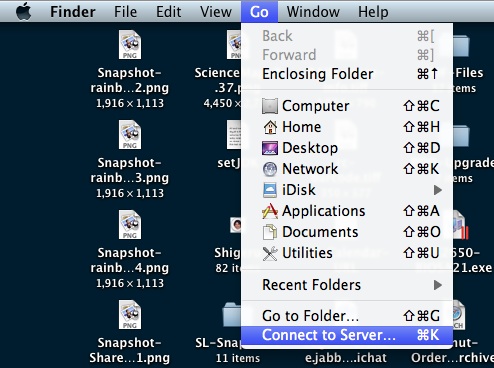The image size is (494, 368).
Task: Open Documents from the Go menu
Action: pyautogui.click(x=347, y=232)
